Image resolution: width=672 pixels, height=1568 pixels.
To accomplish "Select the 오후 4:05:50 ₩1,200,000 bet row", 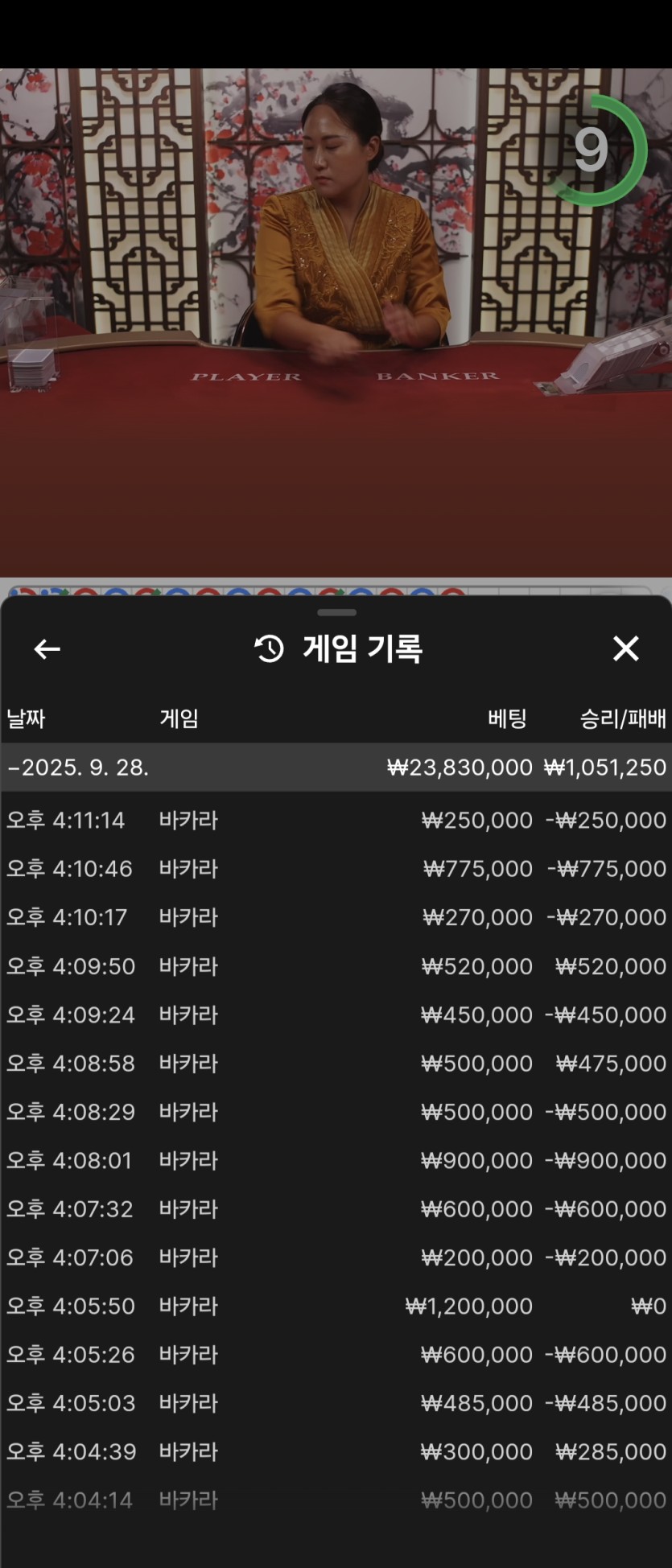I will (336, 1306).
